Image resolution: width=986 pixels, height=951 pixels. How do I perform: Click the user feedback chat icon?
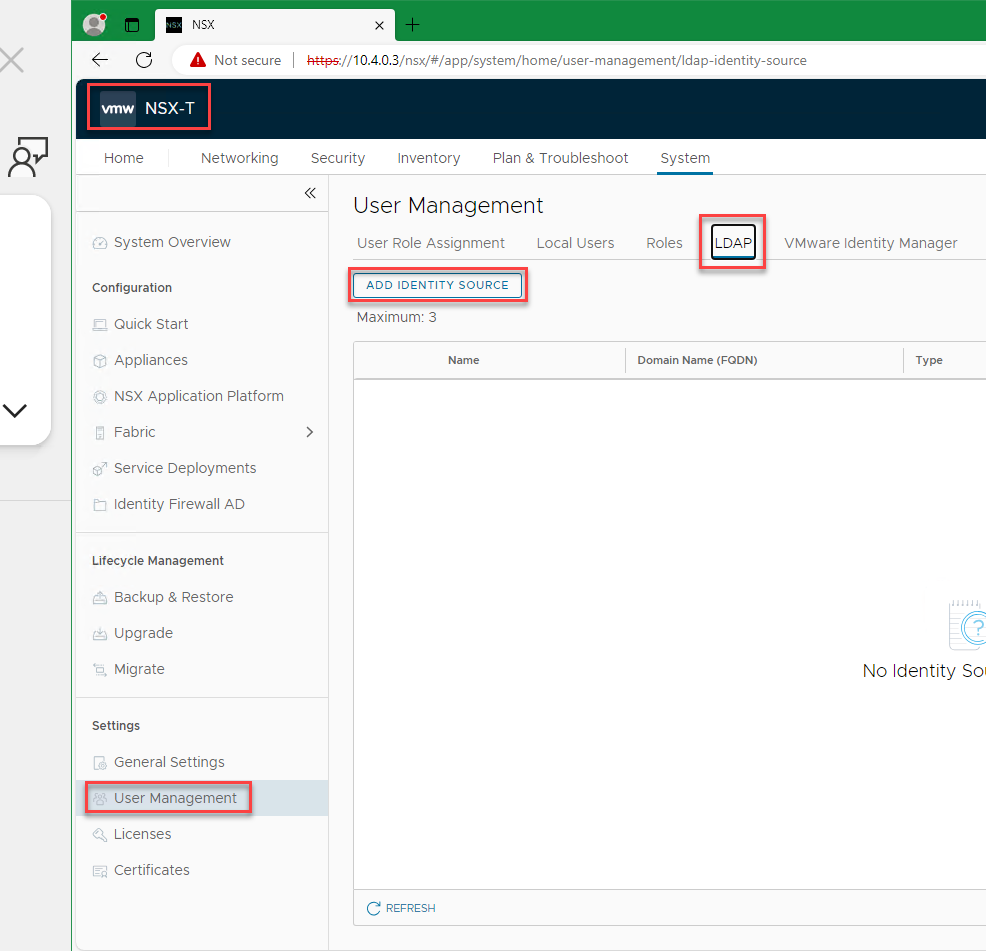tap(28, 156)
